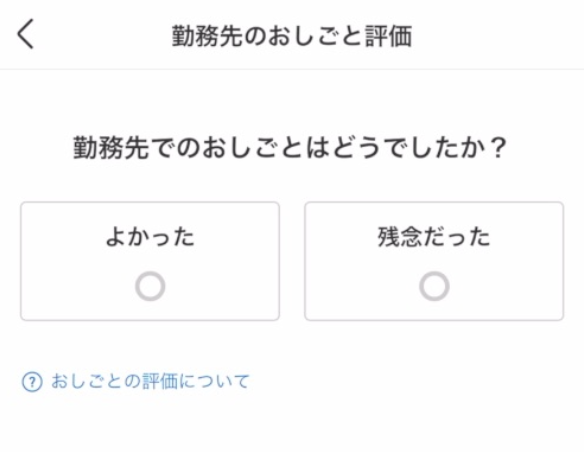Click the 勤務先のおしごと評価 header title

coord(292,36)
